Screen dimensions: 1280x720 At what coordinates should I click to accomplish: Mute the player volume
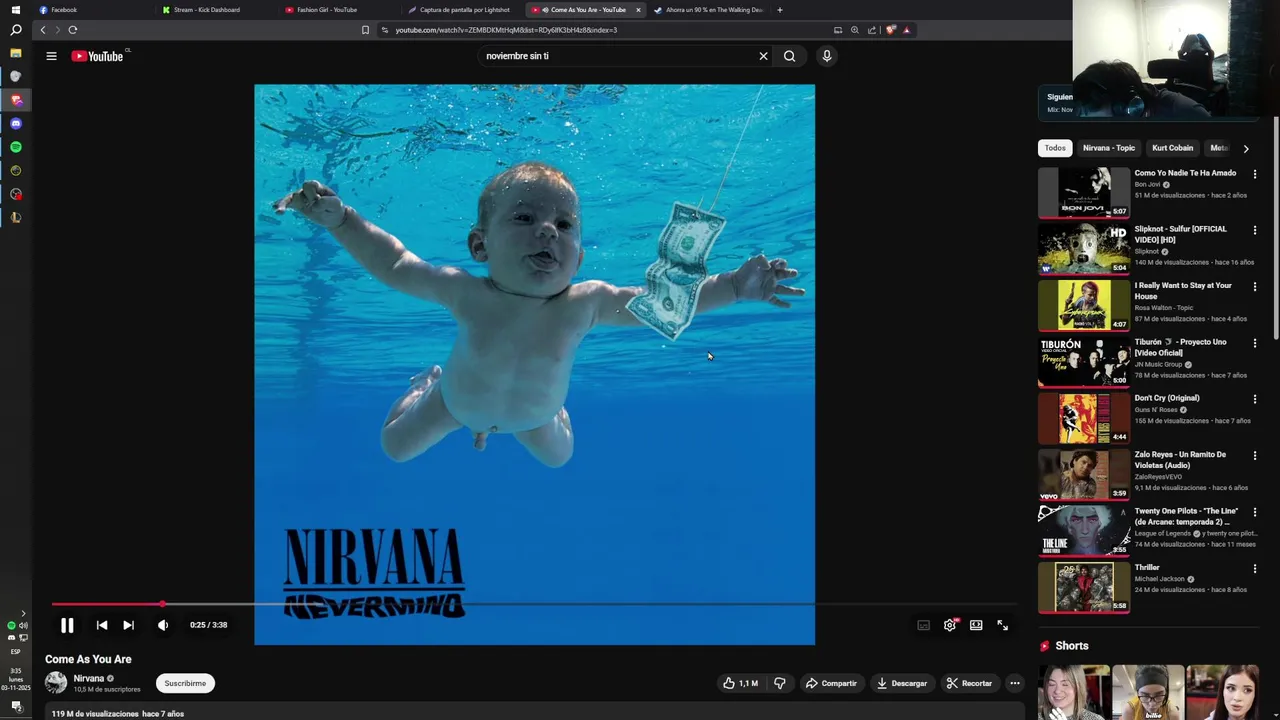[163, 625]
